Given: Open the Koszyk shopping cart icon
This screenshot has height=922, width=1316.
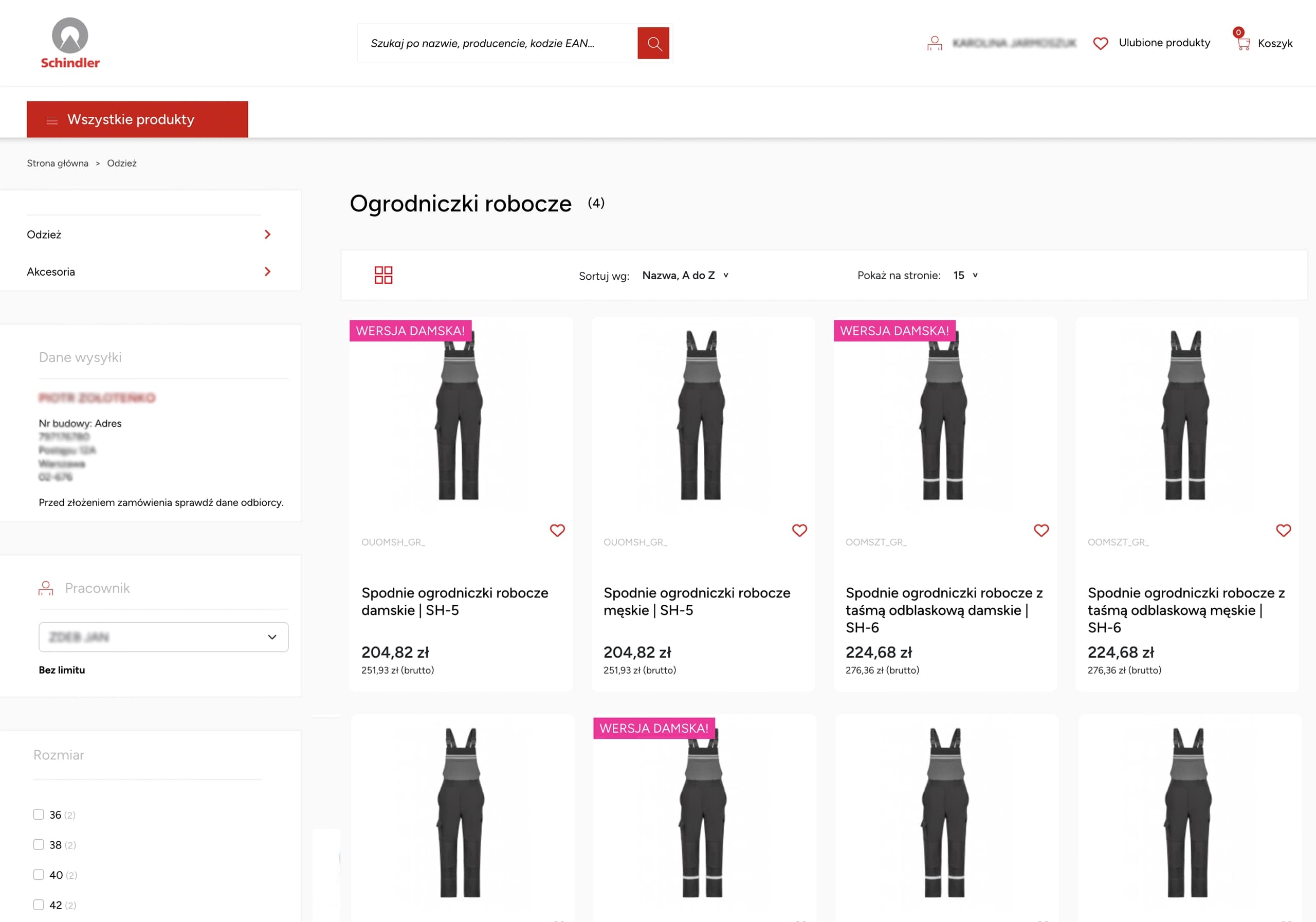Looking at the screenshot, I should point(1242,43).
